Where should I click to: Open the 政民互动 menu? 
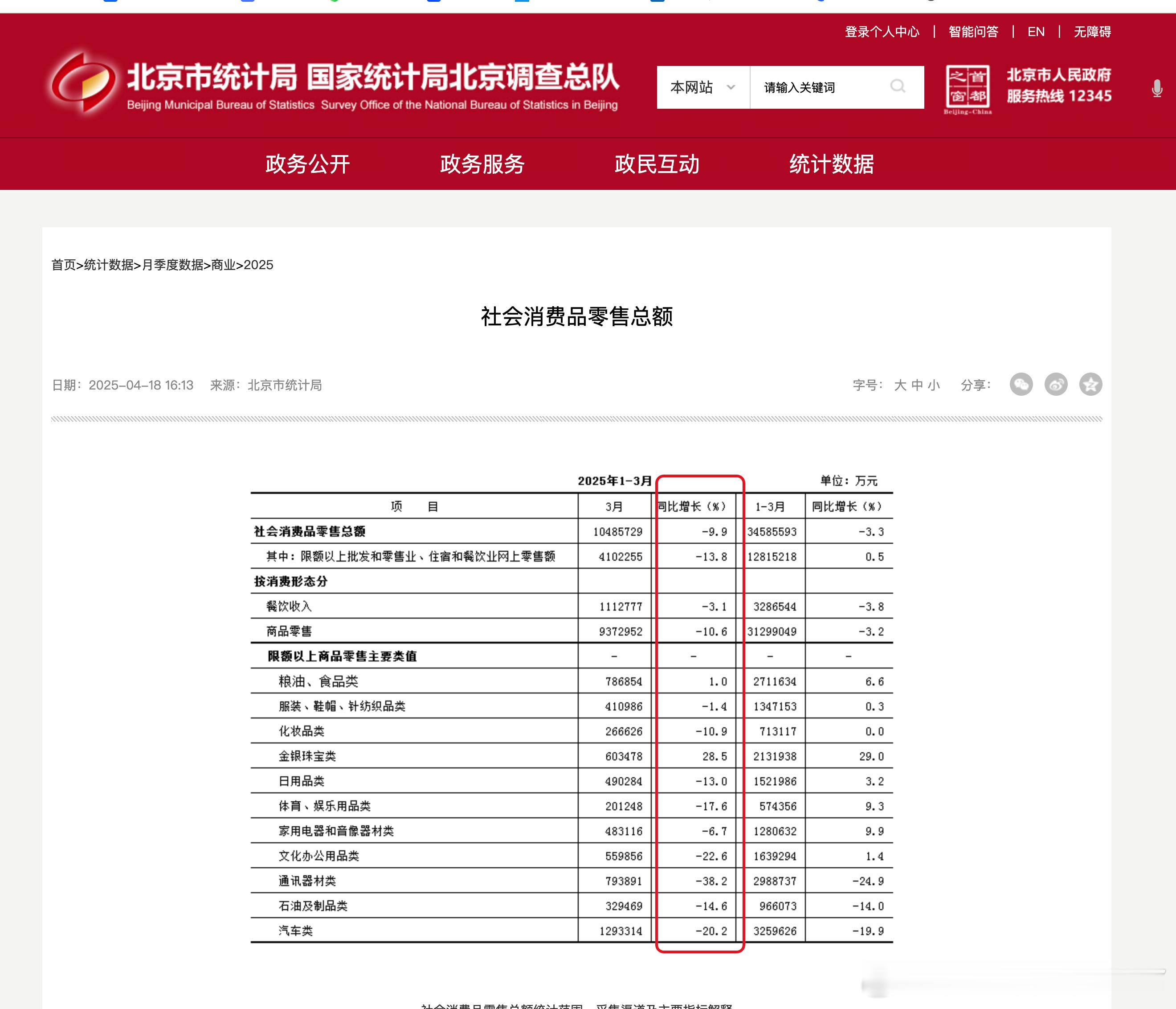coord(657,164)
